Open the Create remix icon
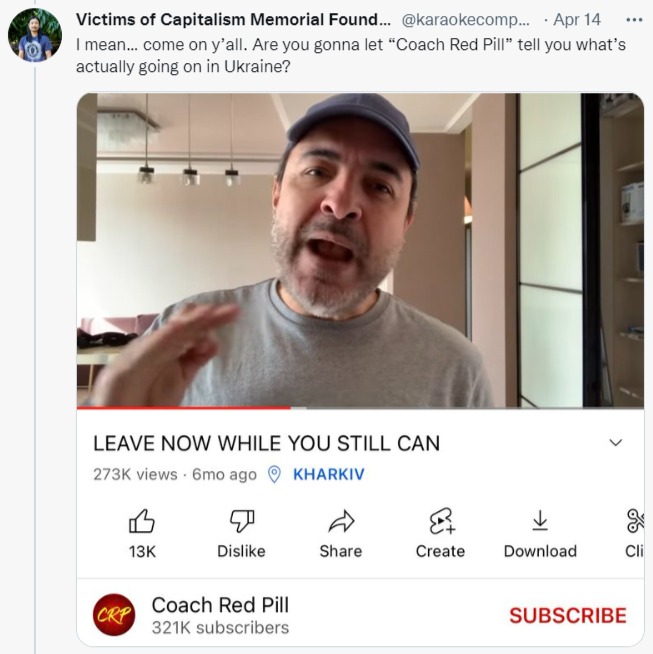This screenshot has height=654, width=653. tap(441, 521)
